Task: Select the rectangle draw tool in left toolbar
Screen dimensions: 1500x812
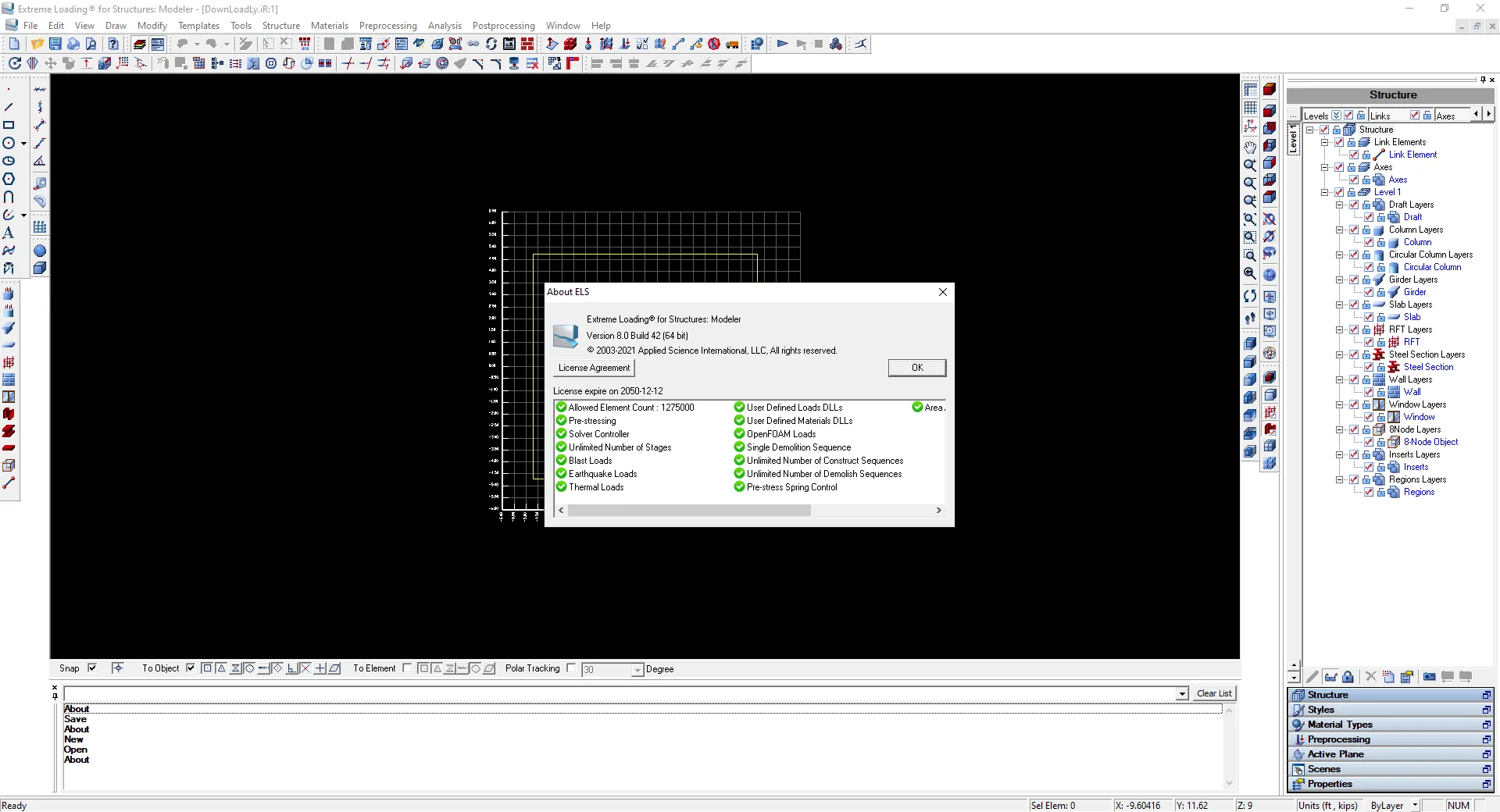Action: (x=9, y=125)
